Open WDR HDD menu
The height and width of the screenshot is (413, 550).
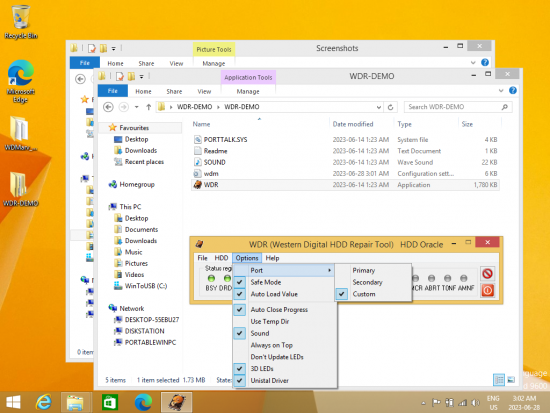221,258
